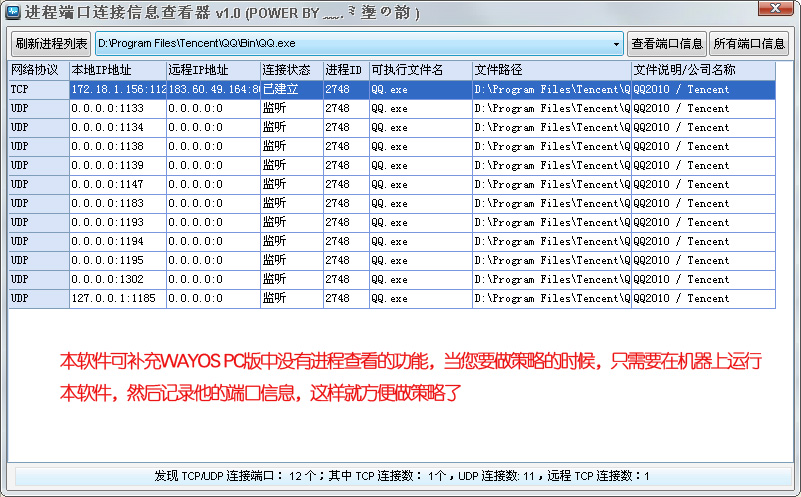Screen dimensions: 801x497
Task: Close the port viewer window
Action: (x=775, y=8)
